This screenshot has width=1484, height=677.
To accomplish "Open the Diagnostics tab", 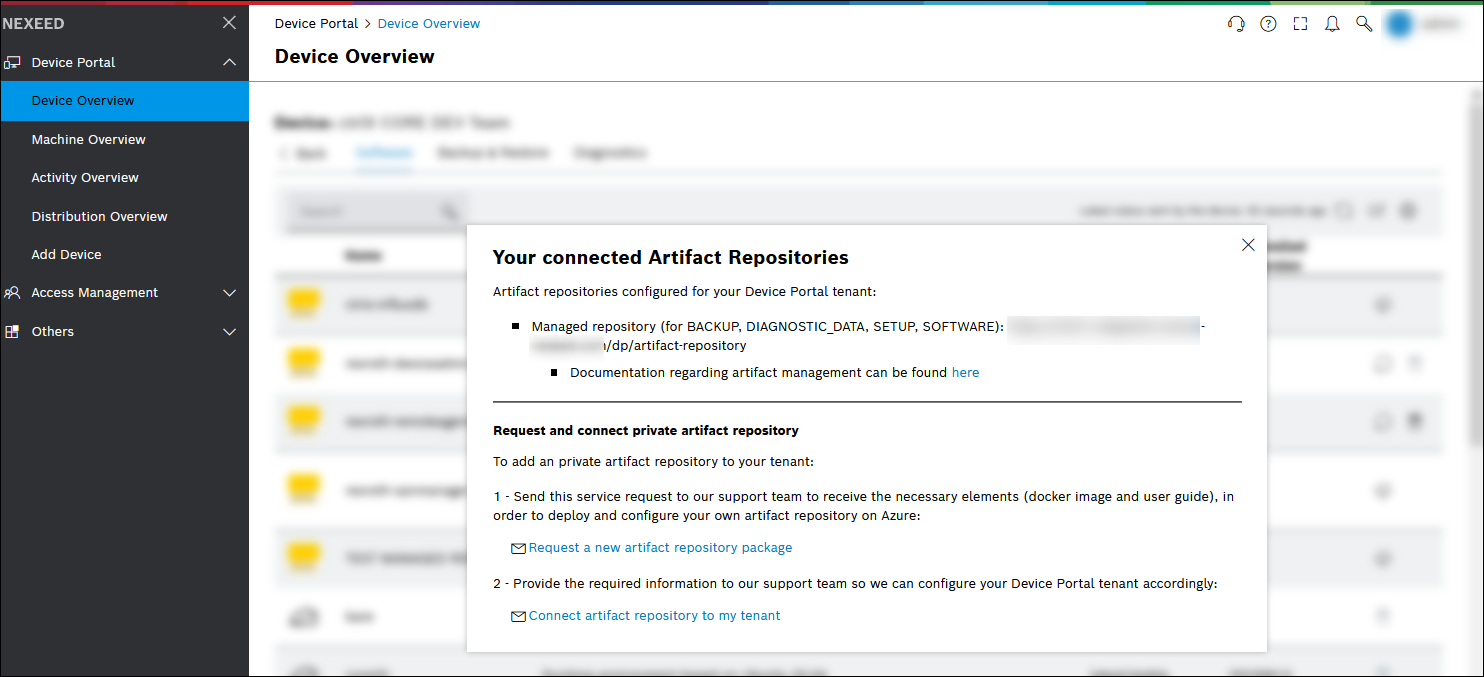I will pyautogui.click(x=611, y=152).
